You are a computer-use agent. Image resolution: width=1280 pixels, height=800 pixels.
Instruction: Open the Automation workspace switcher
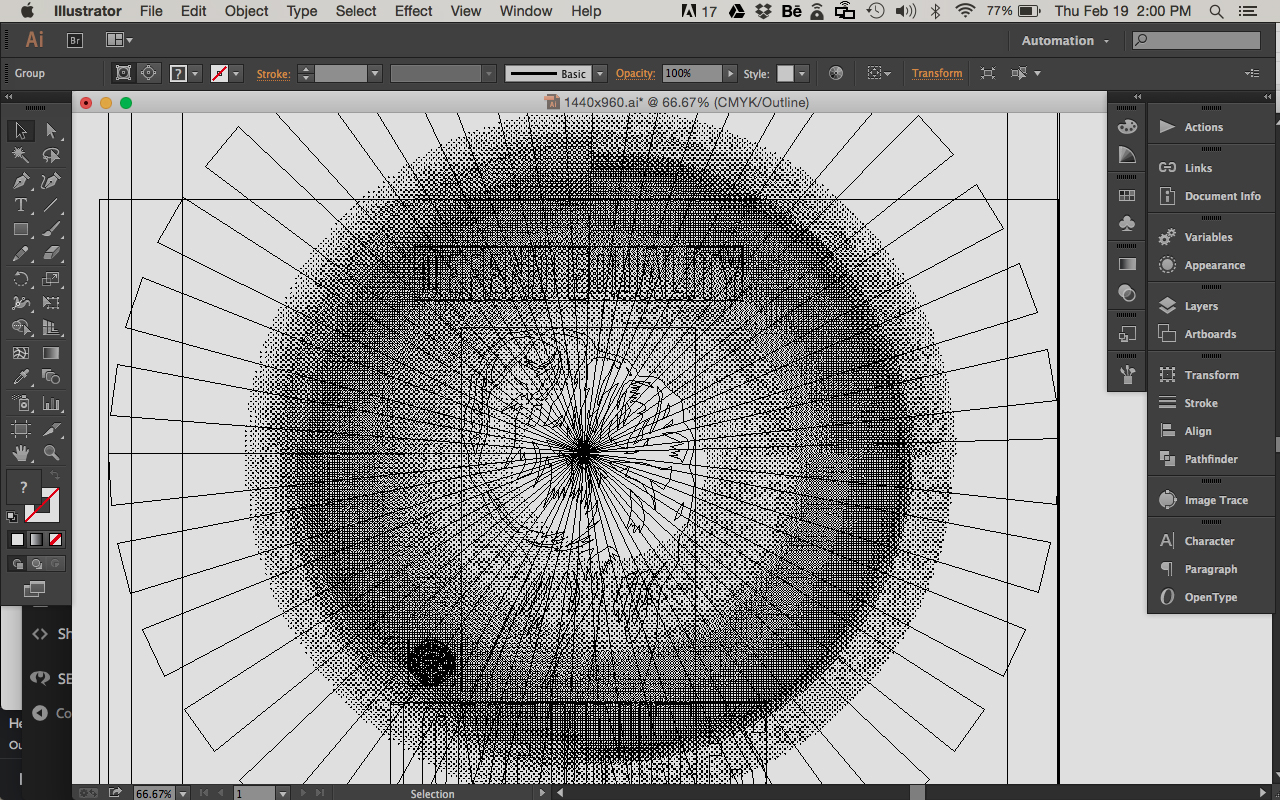[x=1065, y=41]
